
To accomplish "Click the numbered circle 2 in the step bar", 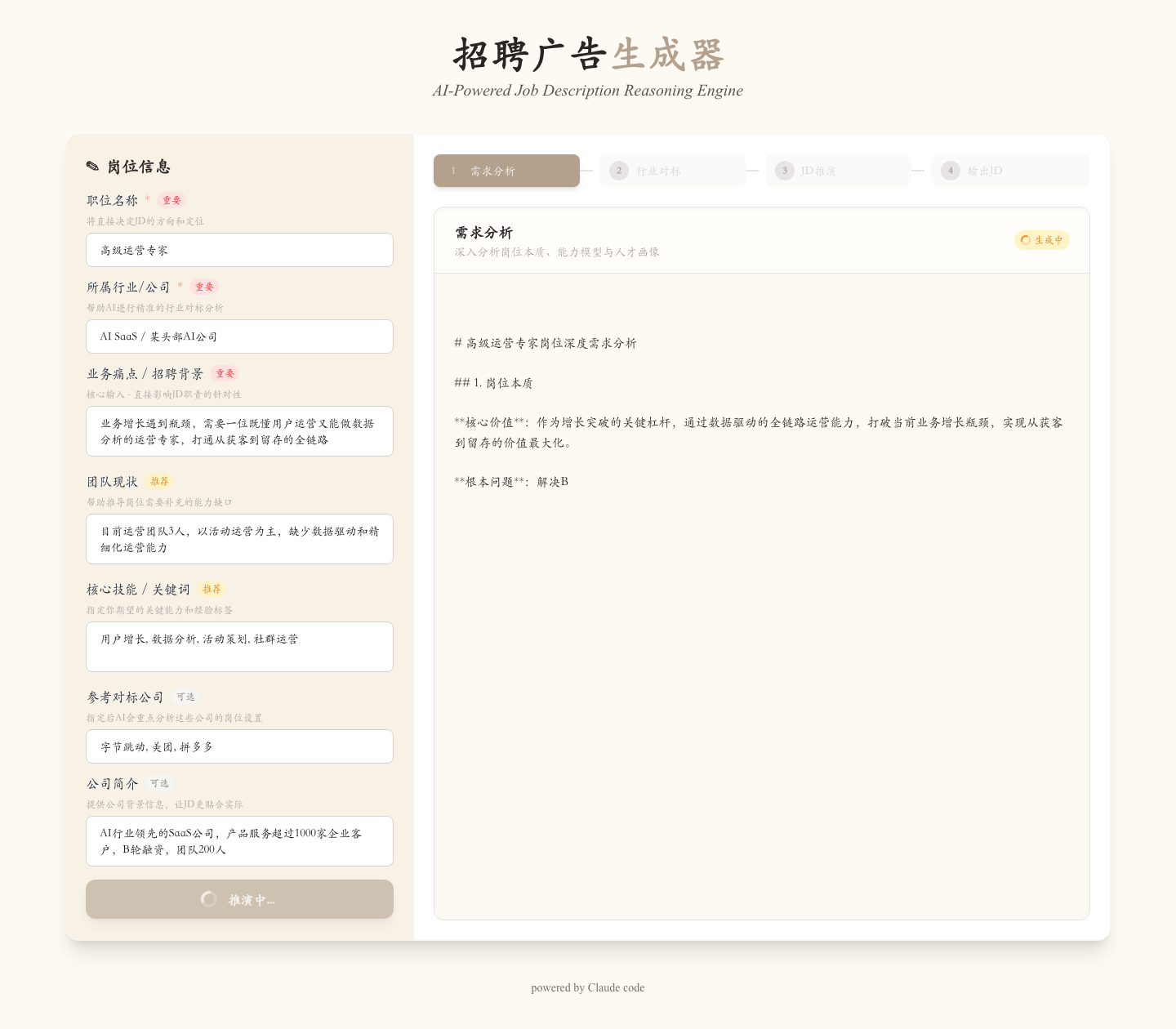I will (x=619, y=171).
